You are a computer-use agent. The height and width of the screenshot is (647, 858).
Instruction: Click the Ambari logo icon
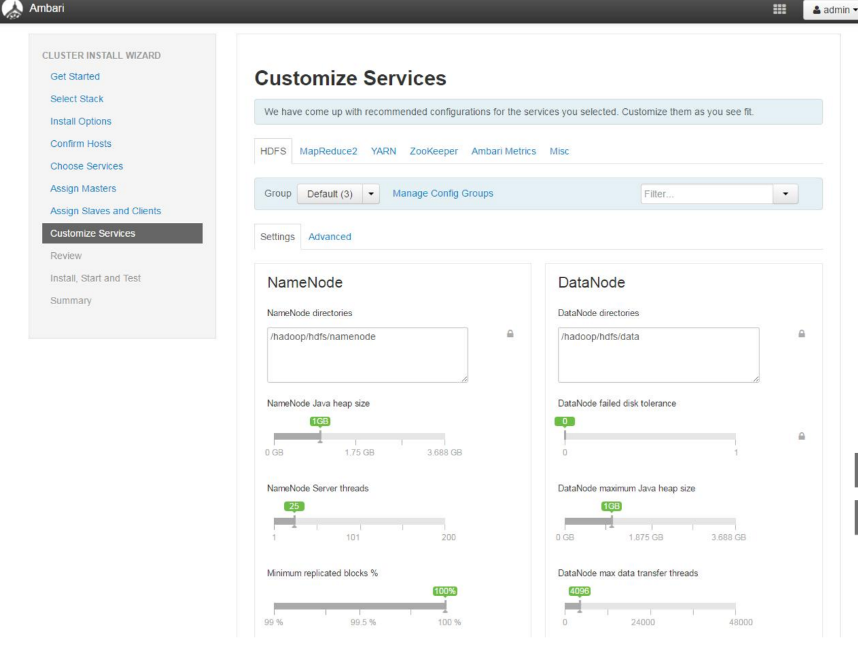point(12,10)
